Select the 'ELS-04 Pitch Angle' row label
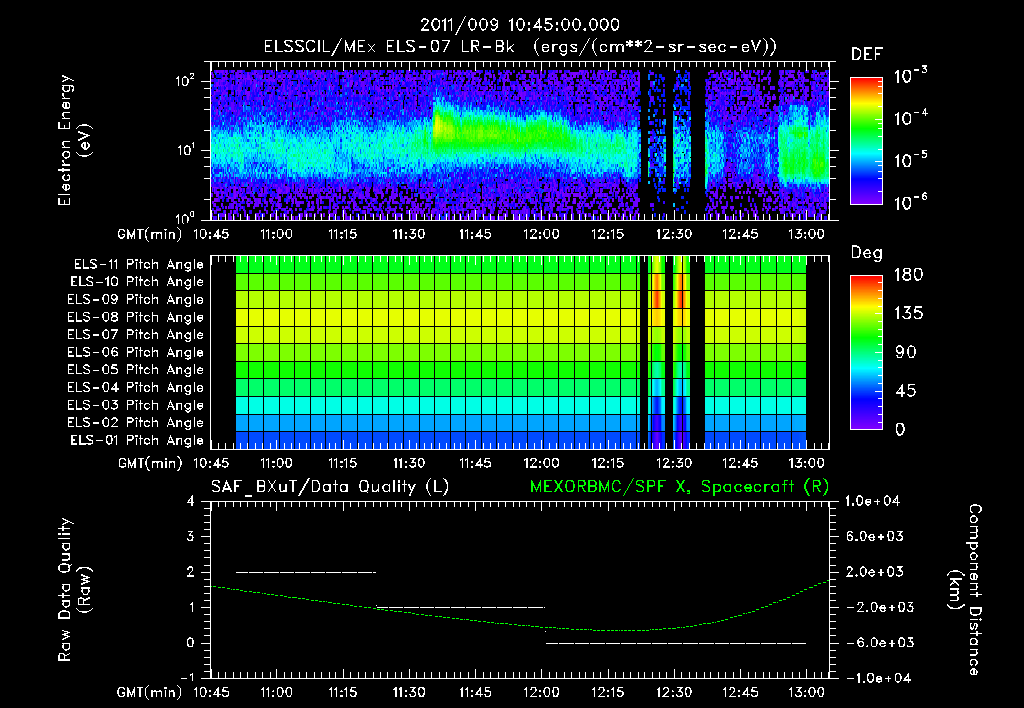The image size is (1024, 708). pos(136,387)
